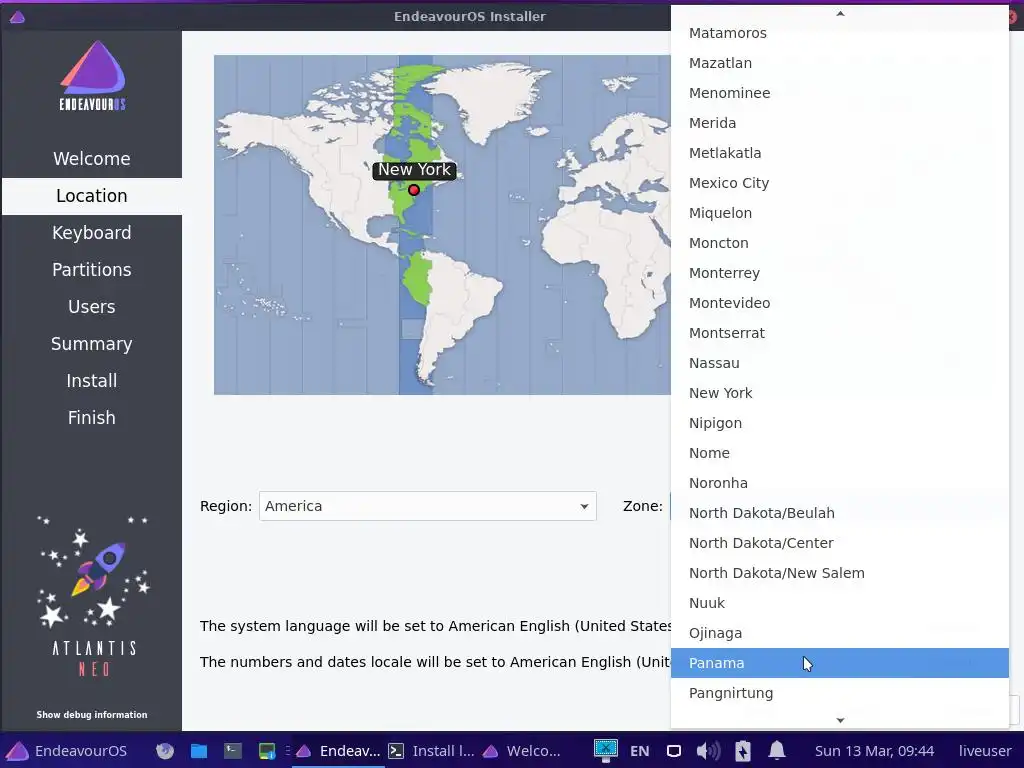
Task: Open the liveuser session menu
Action: coord(984,751)
